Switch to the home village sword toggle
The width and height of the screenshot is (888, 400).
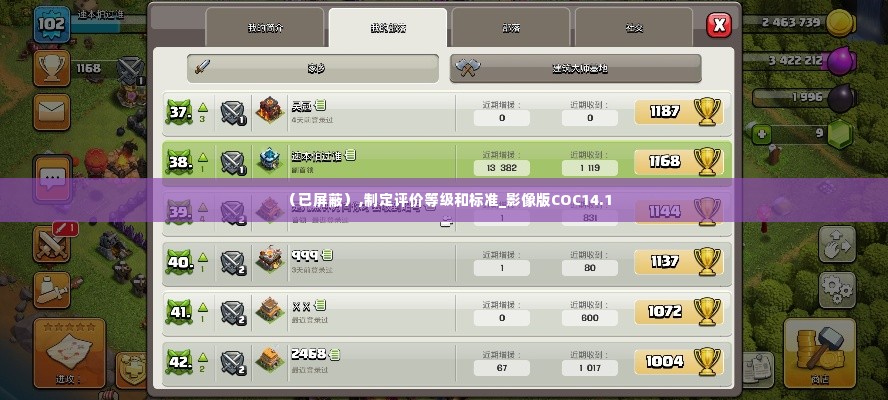[x=313, y=69]
